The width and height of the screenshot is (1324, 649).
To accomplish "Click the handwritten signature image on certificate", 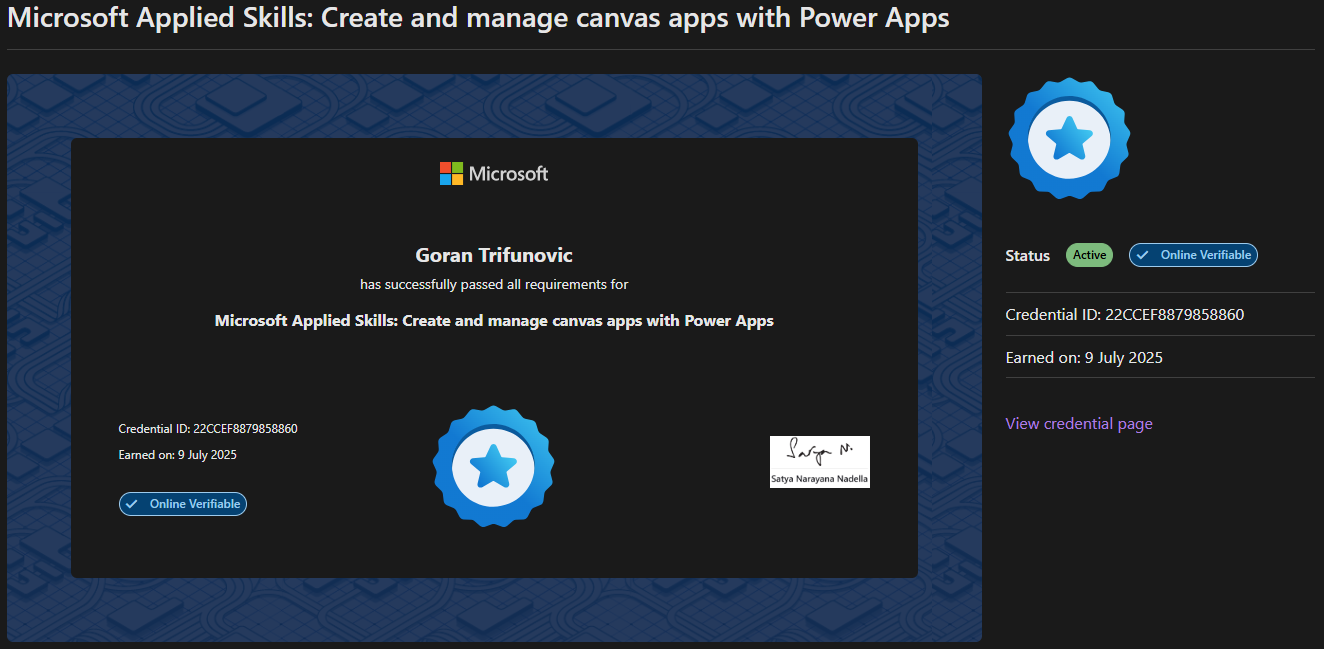I will [x=819, y=452].
